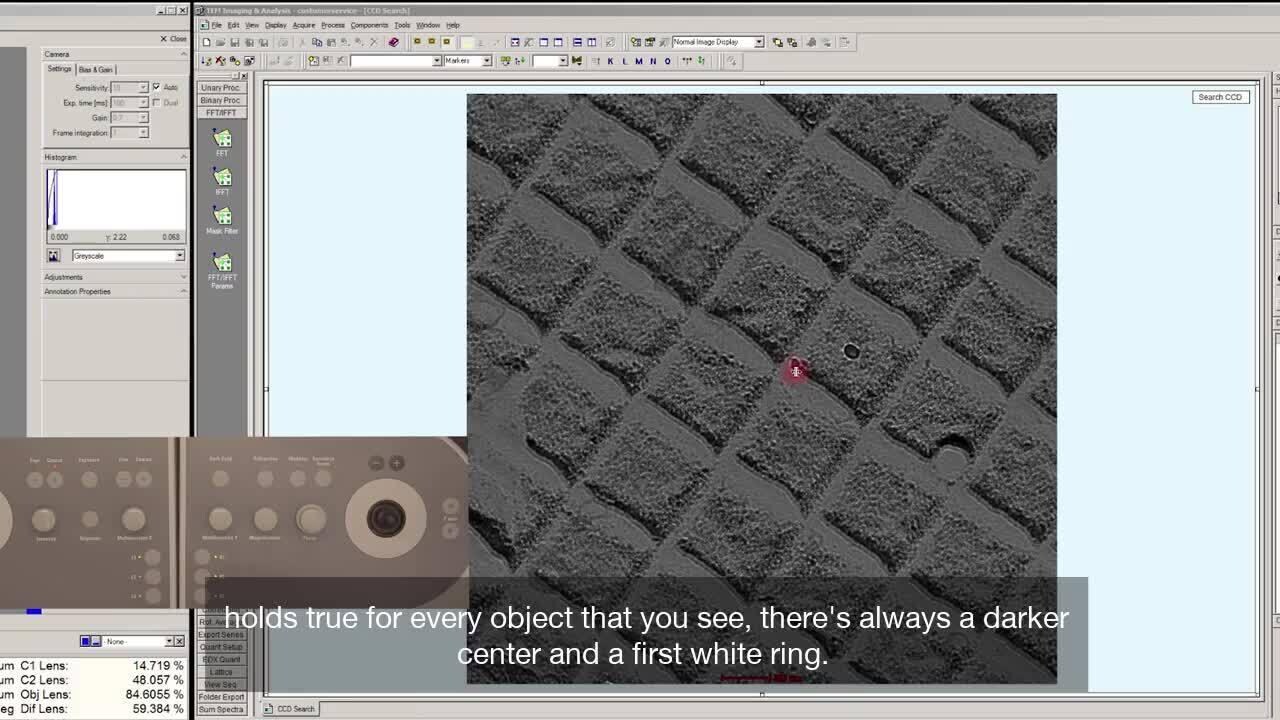1280x720 pixels.
Task: Click the histogram image icon beside Greyscale
Action: [x=54, y=256]
